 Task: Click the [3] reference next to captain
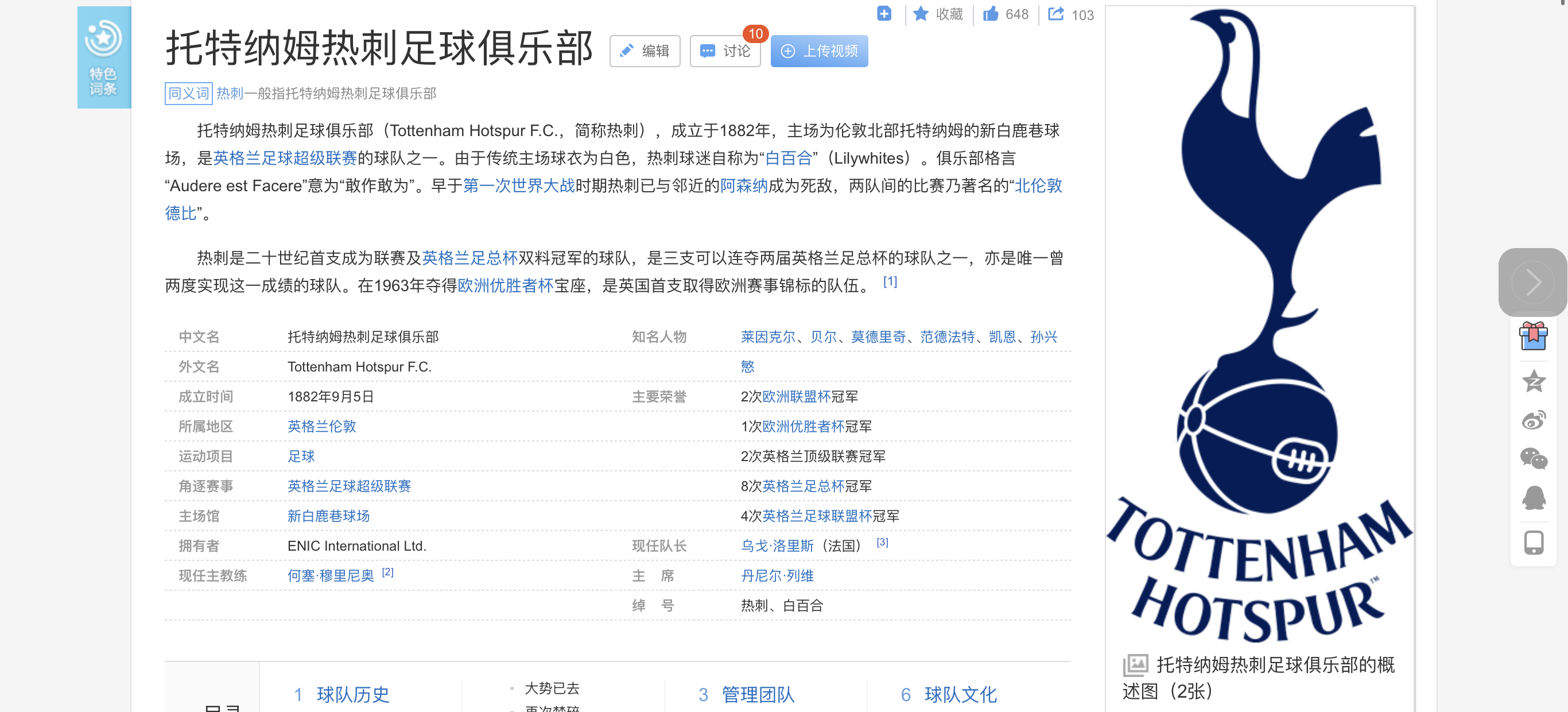[x=882, y=542]
